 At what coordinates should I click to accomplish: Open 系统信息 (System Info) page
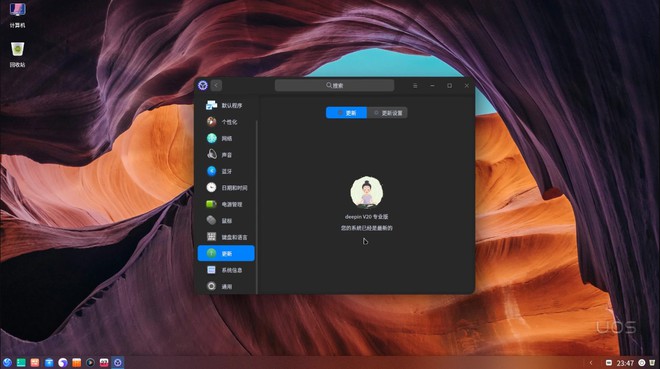[x=226, y=270]
